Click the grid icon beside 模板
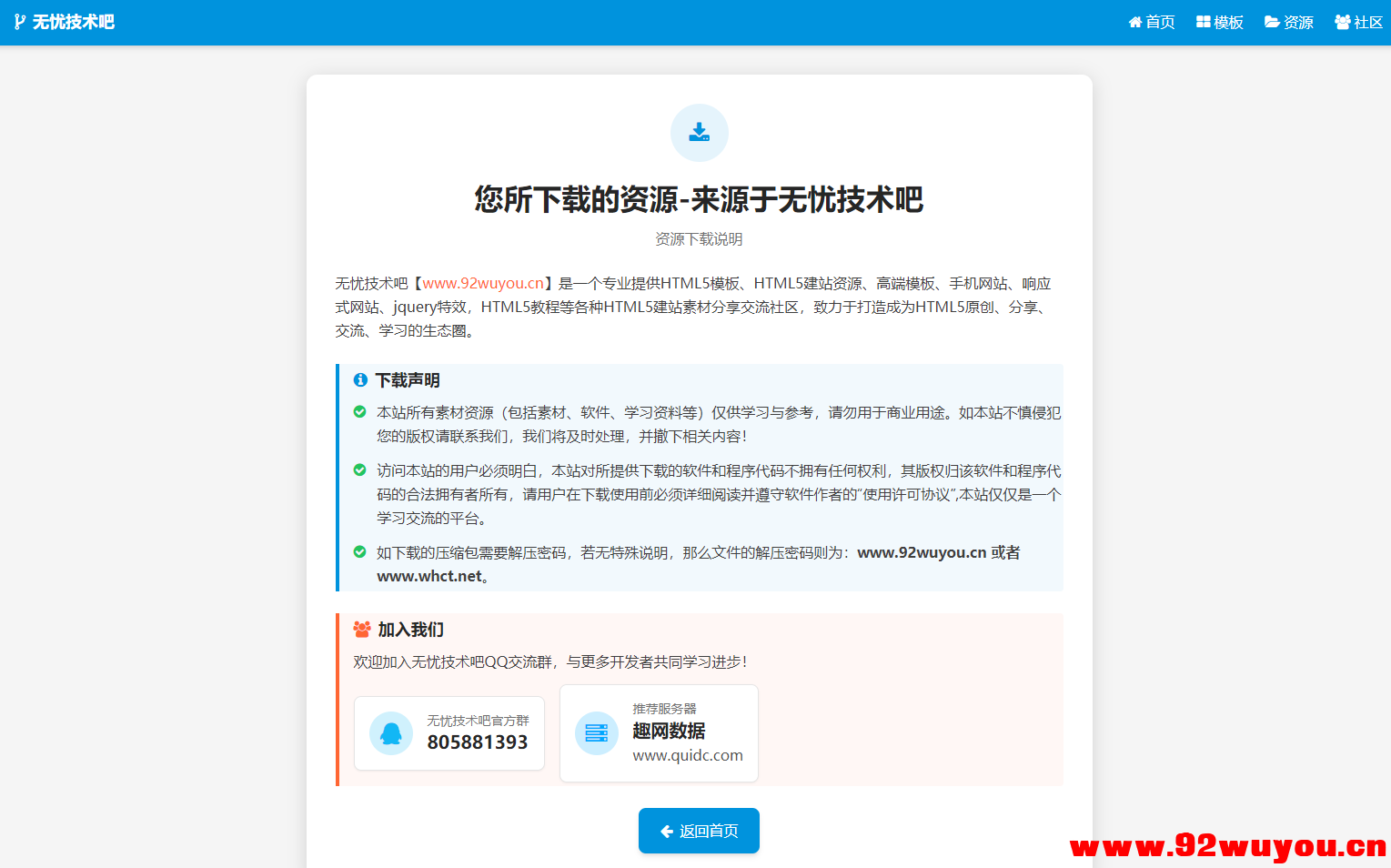This screenshot has height=868, width=1391. click(x=1202, y=22)
